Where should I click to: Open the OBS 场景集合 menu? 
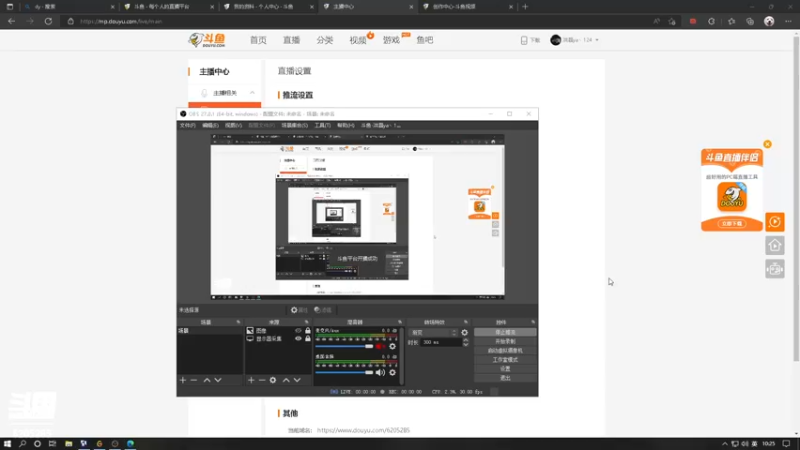point(294,126)
